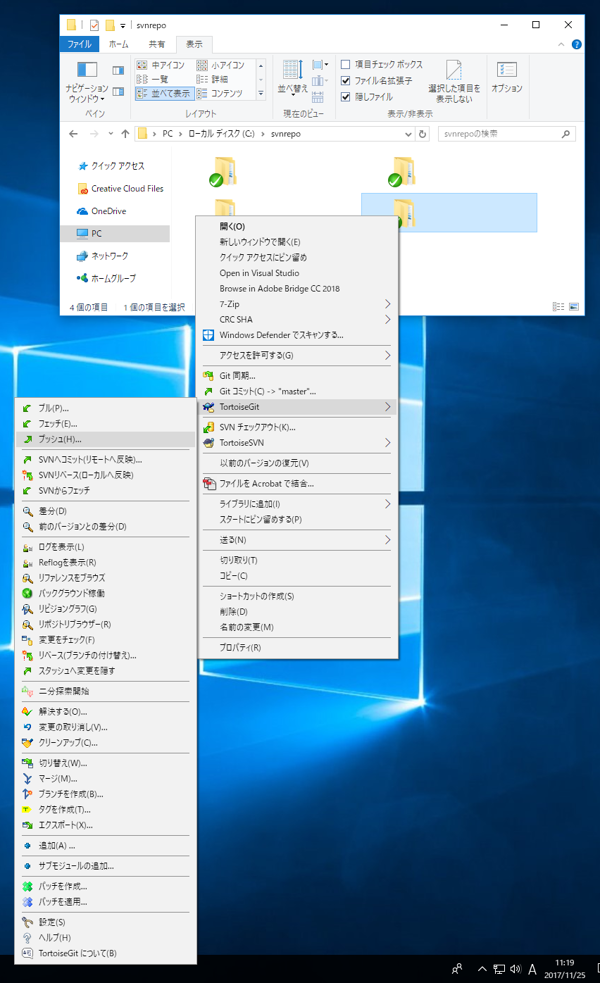The height and width of the screenshot is (983, 600).
Task: Switch to the Home (ホーム) ribbon tab
Action: [x=118, y=45]
